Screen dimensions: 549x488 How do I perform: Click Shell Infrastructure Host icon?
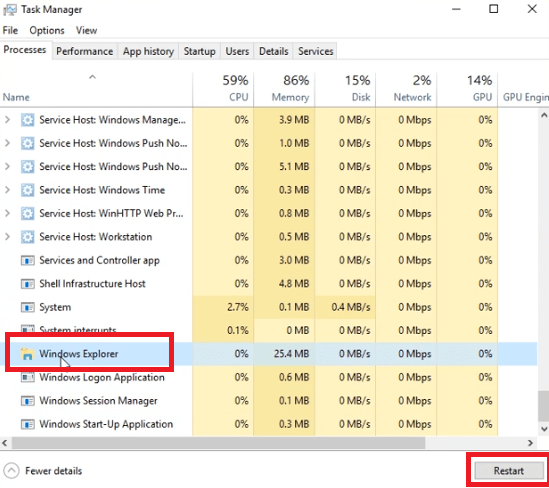[27, 284]
